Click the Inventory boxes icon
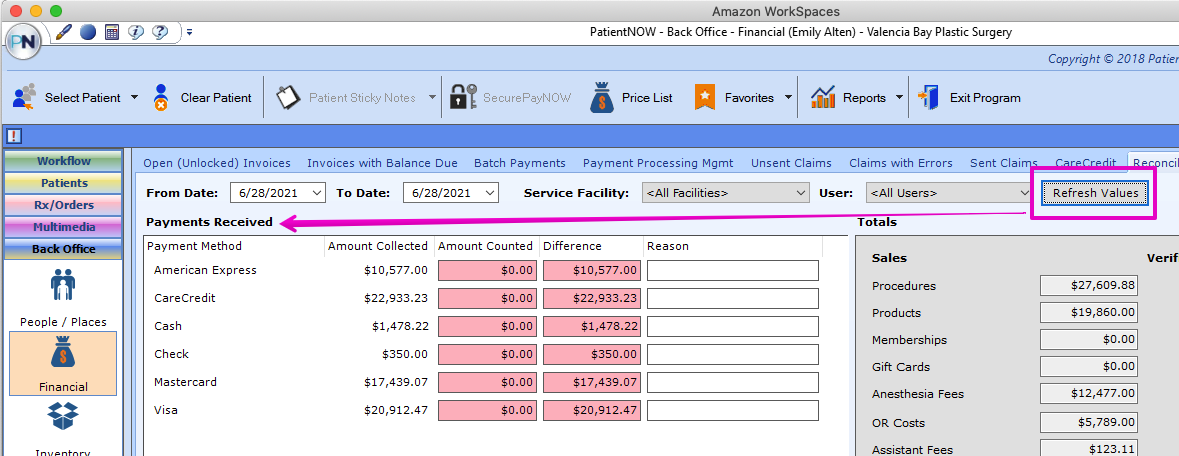 tap(63, 418)
